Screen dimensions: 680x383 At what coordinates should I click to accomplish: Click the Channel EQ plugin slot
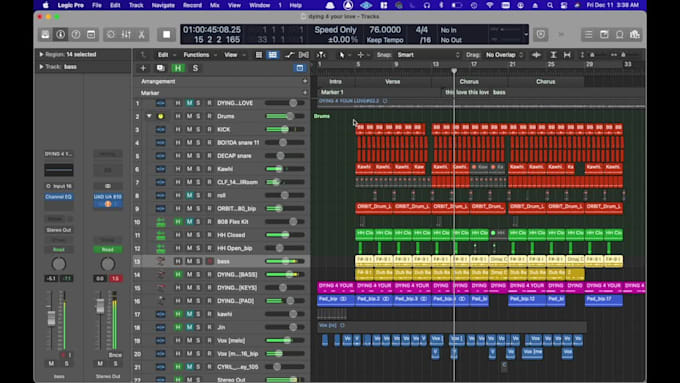click(59, 197)
